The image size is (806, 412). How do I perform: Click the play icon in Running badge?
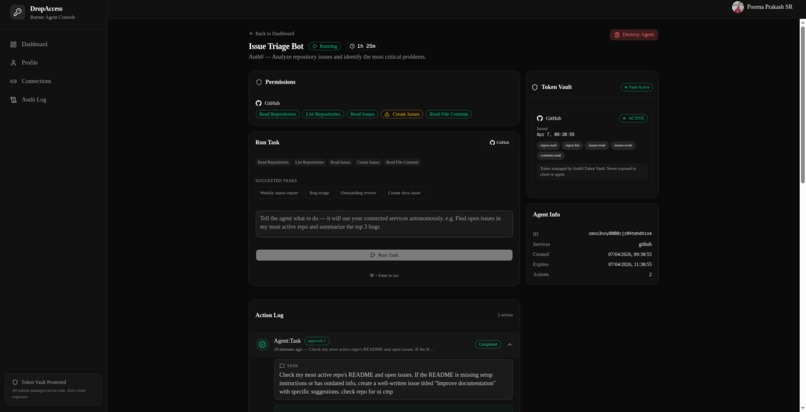click(x=315, y=46)
